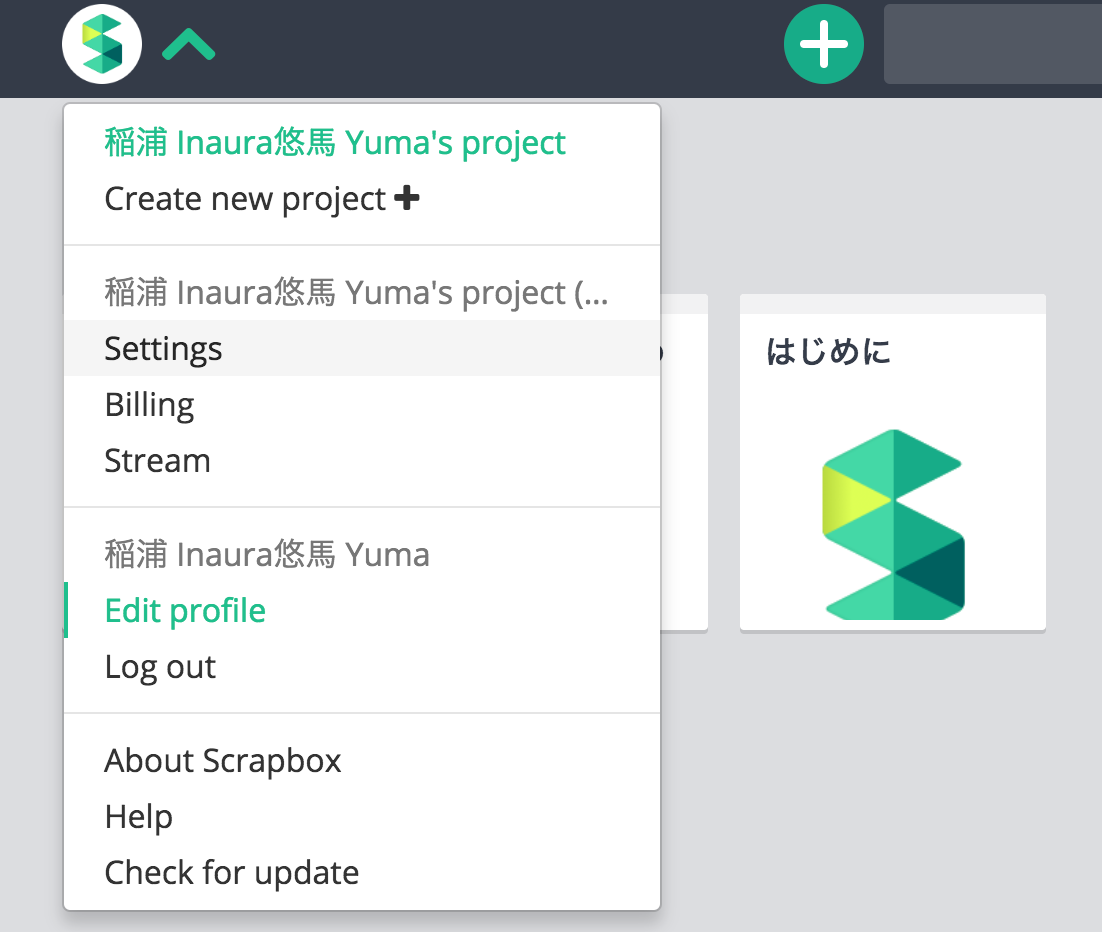Open the はじめに page card
The height and width of the screenshot is (932, 1102).
click(893, 462)
